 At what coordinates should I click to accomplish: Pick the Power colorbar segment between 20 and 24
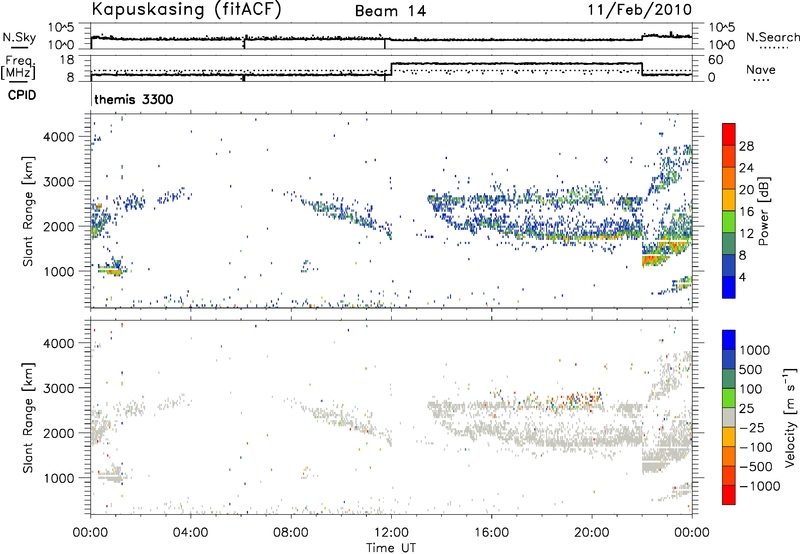[x=729, y=178]
